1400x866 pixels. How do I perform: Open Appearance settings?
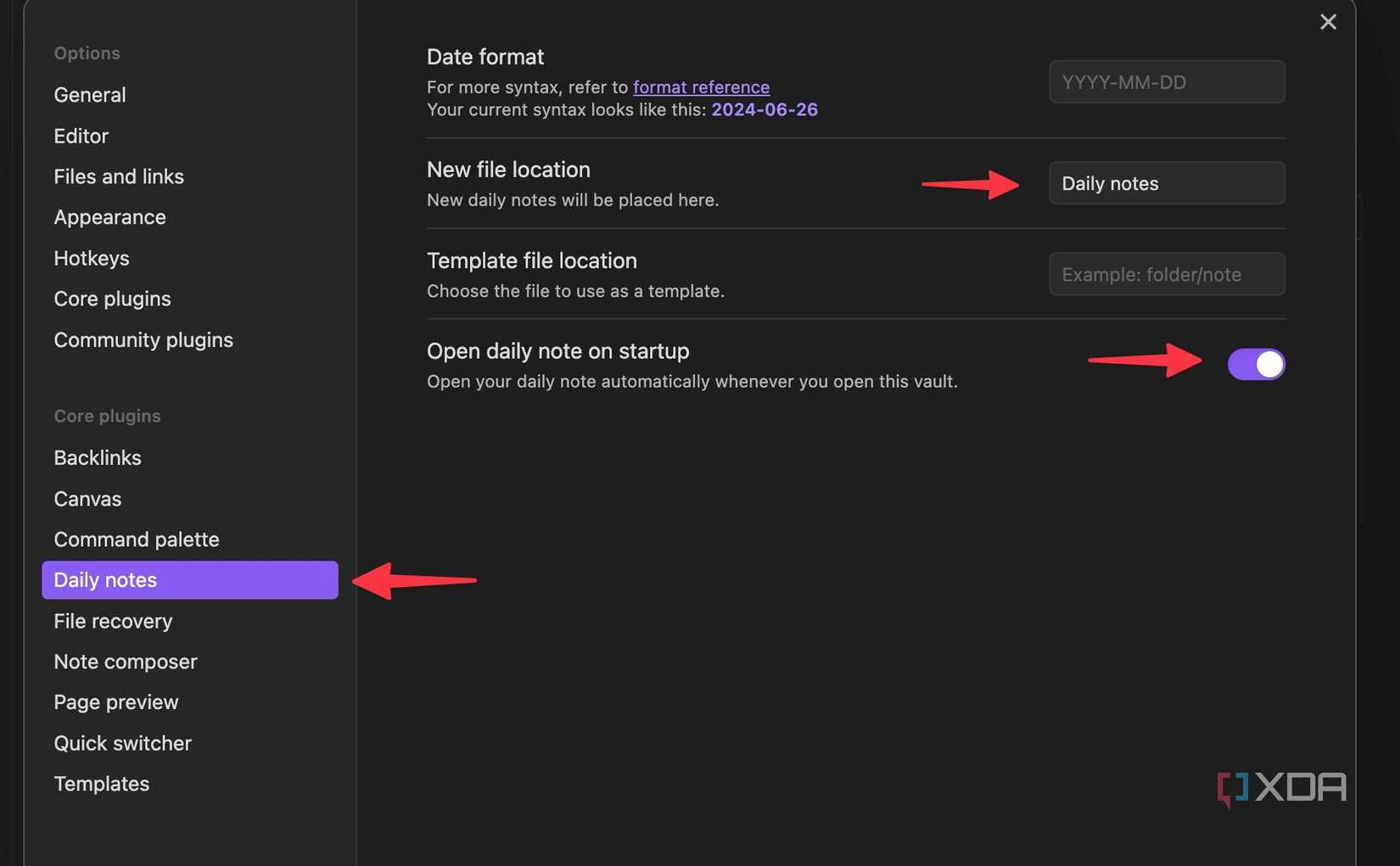pyautogui.click(x=109, y=217)
